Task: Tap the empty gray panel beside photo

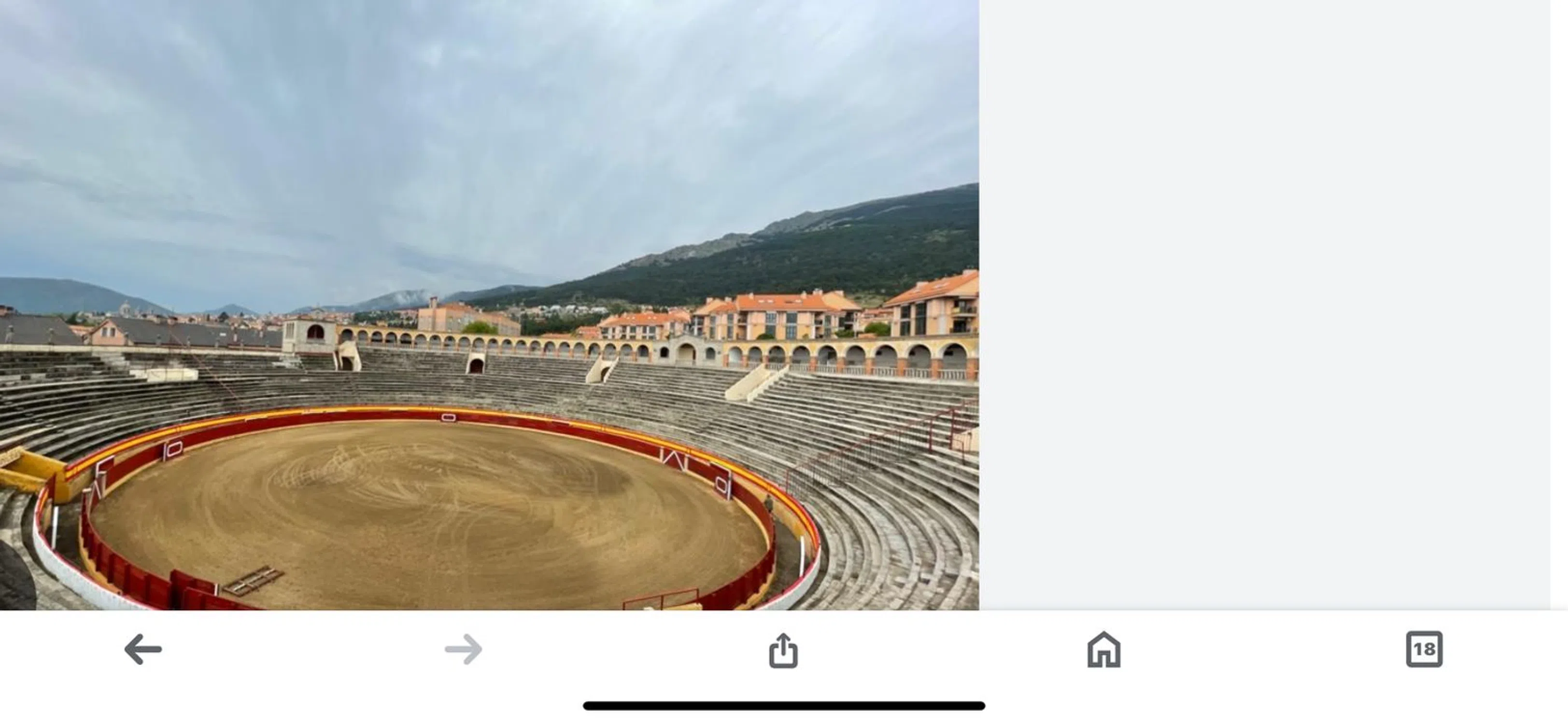Action: click(x=1265, y=304)
